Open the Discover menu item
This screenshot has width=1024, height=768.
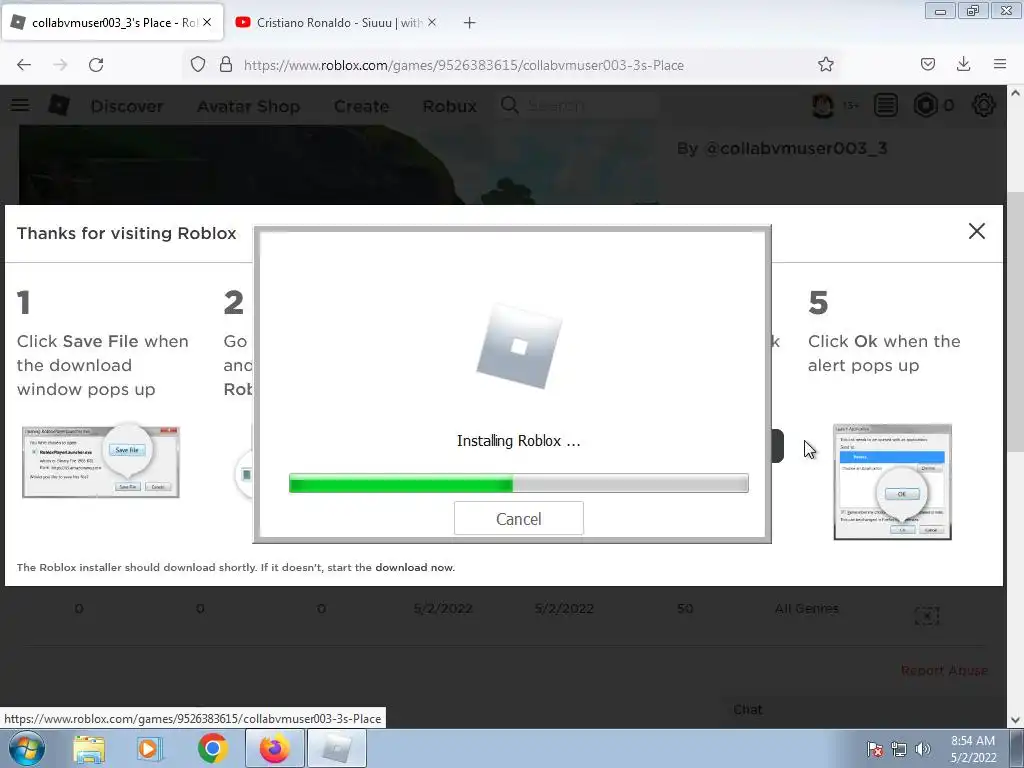(x=127, y=106)
